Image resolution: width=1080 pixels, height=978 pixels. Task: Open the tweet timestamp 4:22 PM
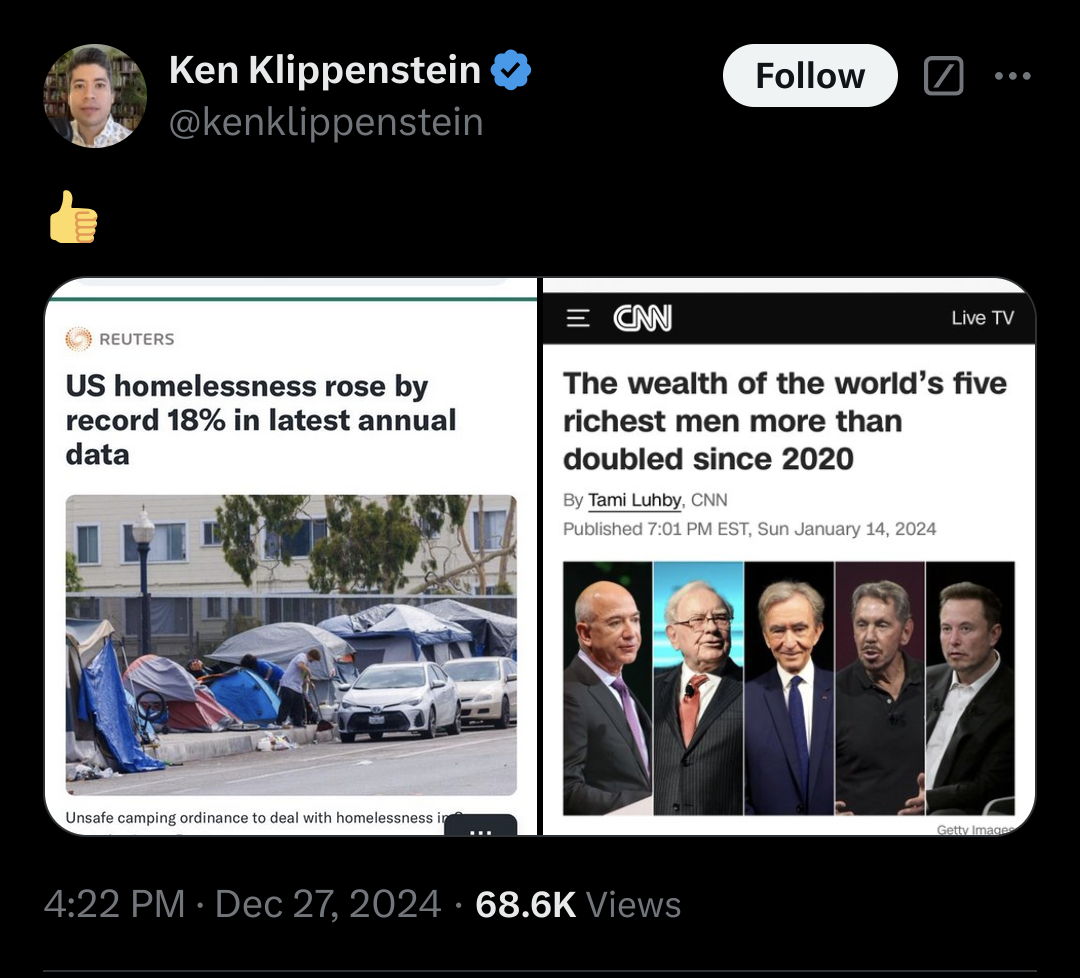pos(114,904)
